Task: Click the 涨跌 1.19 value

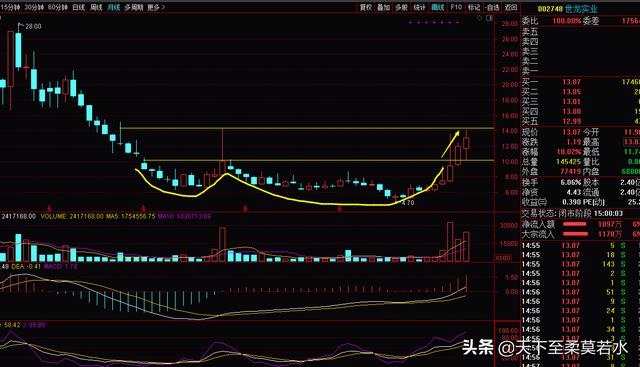Action: coord(573,142)
